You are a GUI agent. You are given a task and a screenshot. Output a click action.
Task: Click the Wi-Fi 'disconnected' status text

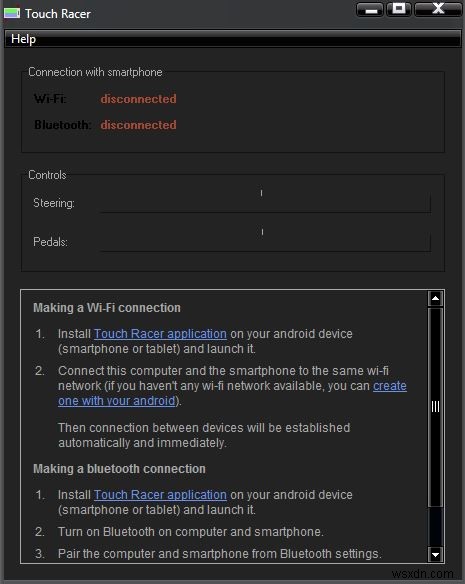pos(138,99)
